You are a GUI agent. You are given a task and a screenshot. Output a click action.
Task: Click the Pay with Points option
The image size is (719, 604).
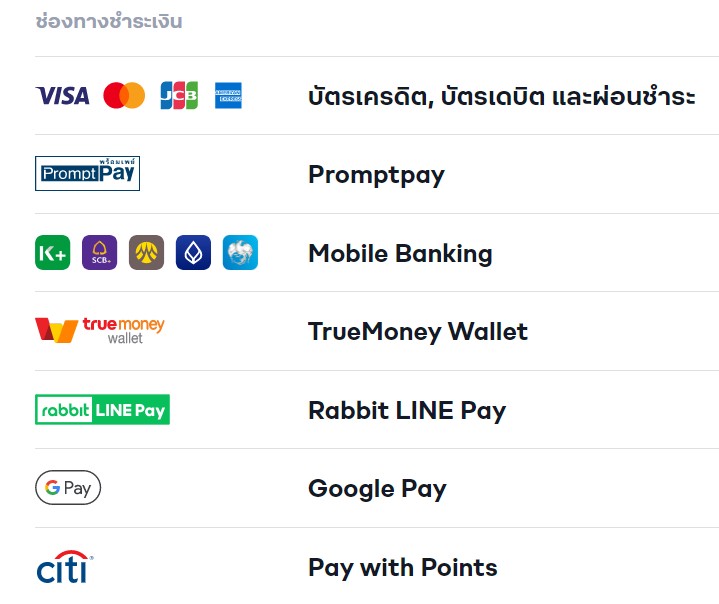click(402, 567)
